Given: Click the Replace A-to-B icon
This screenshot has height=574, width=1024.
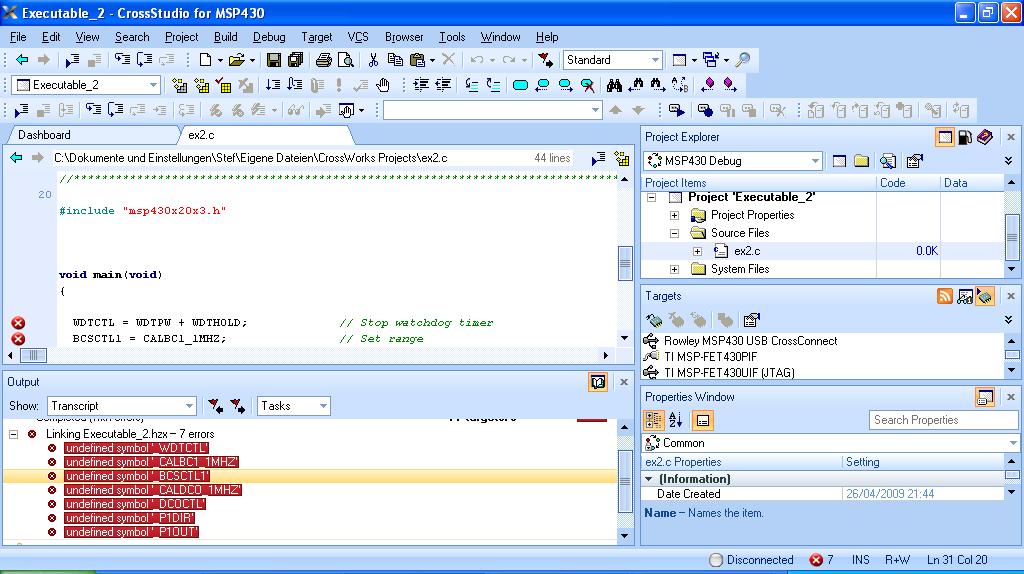Looking at the screenshot, I should [680, 85].
